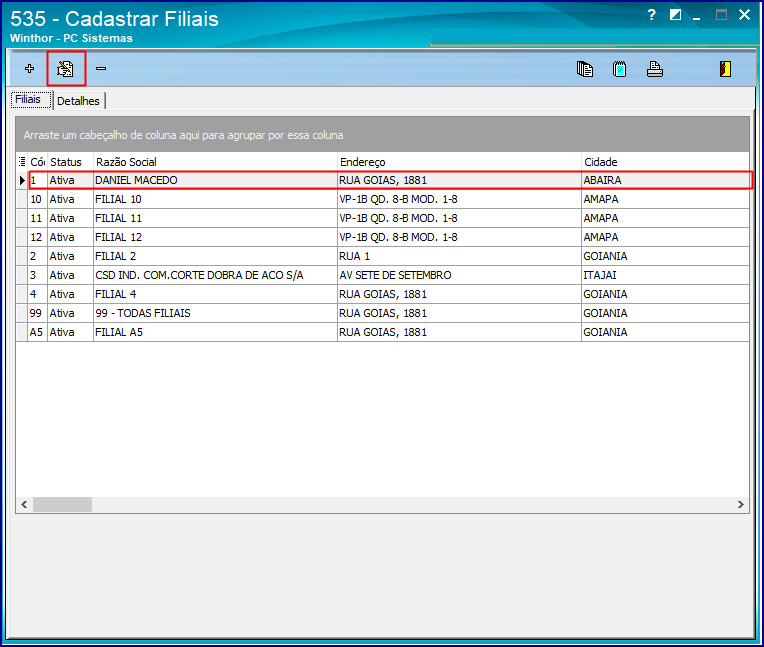764x647 pixels.
Task: Click the horizontal scrollbar thumb
Action: pos(62,505)
